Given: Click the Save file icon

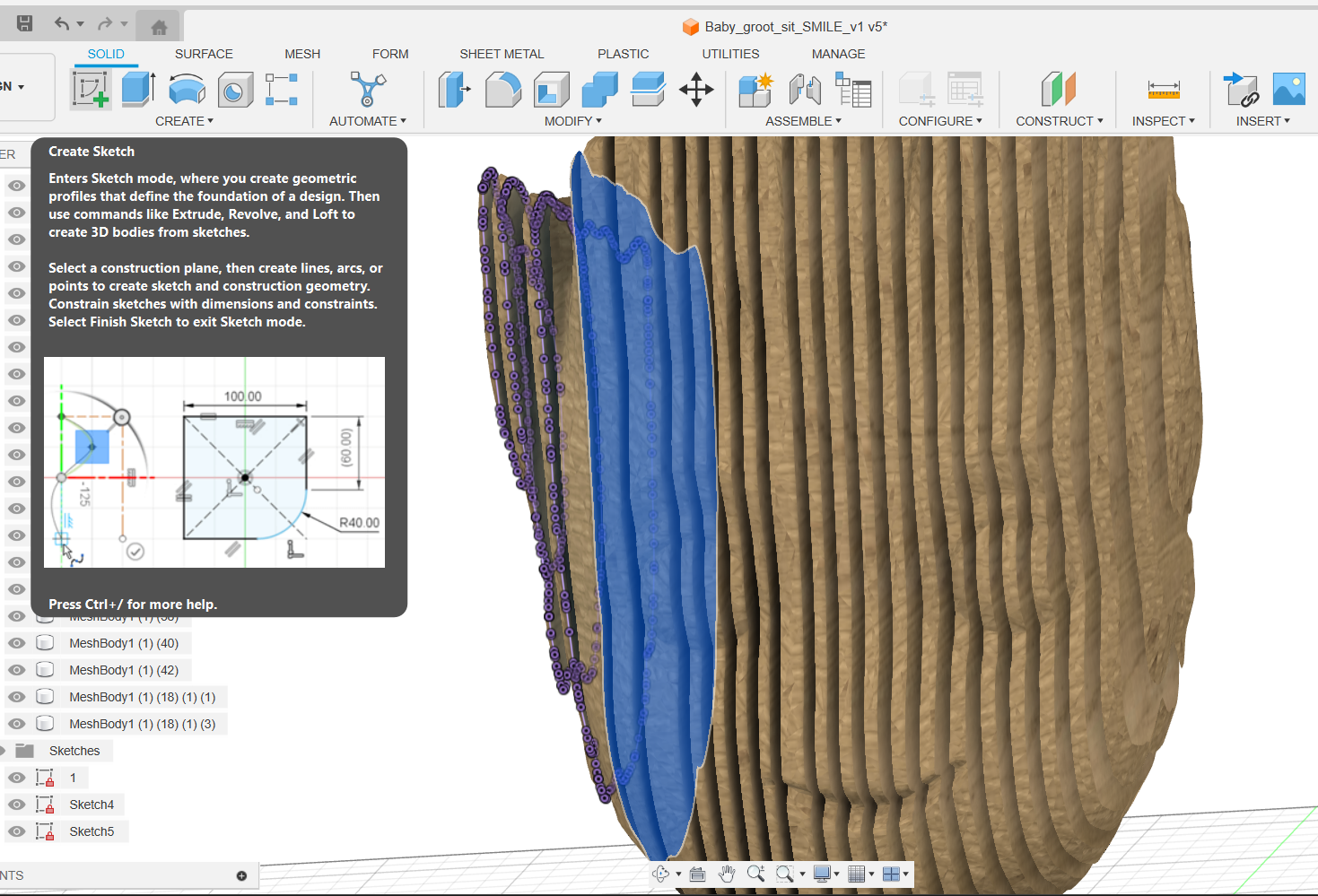Looking at the screenshot, I should (x=25, y=24).
